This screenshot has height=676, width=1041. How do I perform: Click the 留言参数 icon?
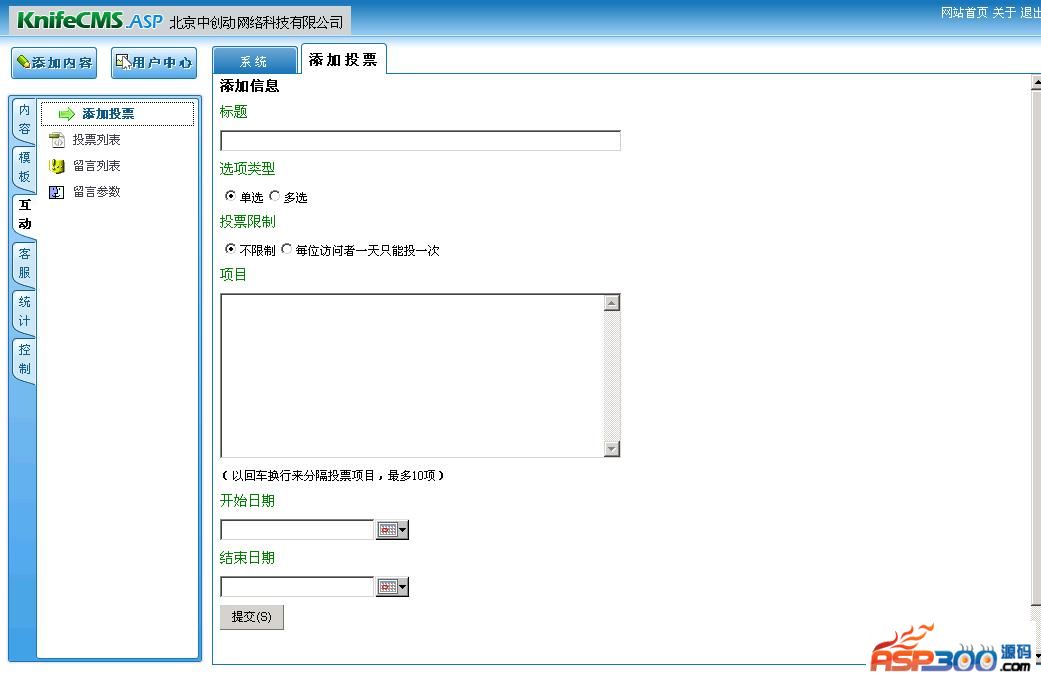pos(57,192)
